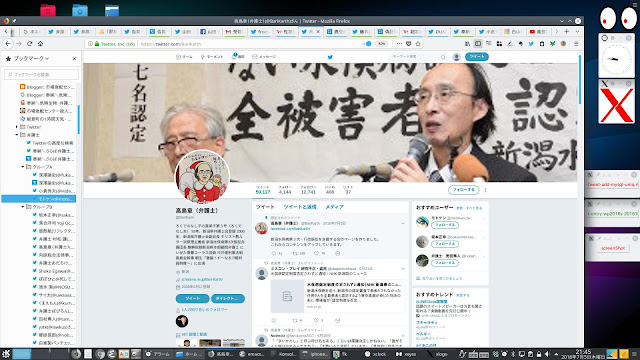Click the zoom level 80% indicator
This screenshot has height=360, width=640.
(x=381, y=44)
